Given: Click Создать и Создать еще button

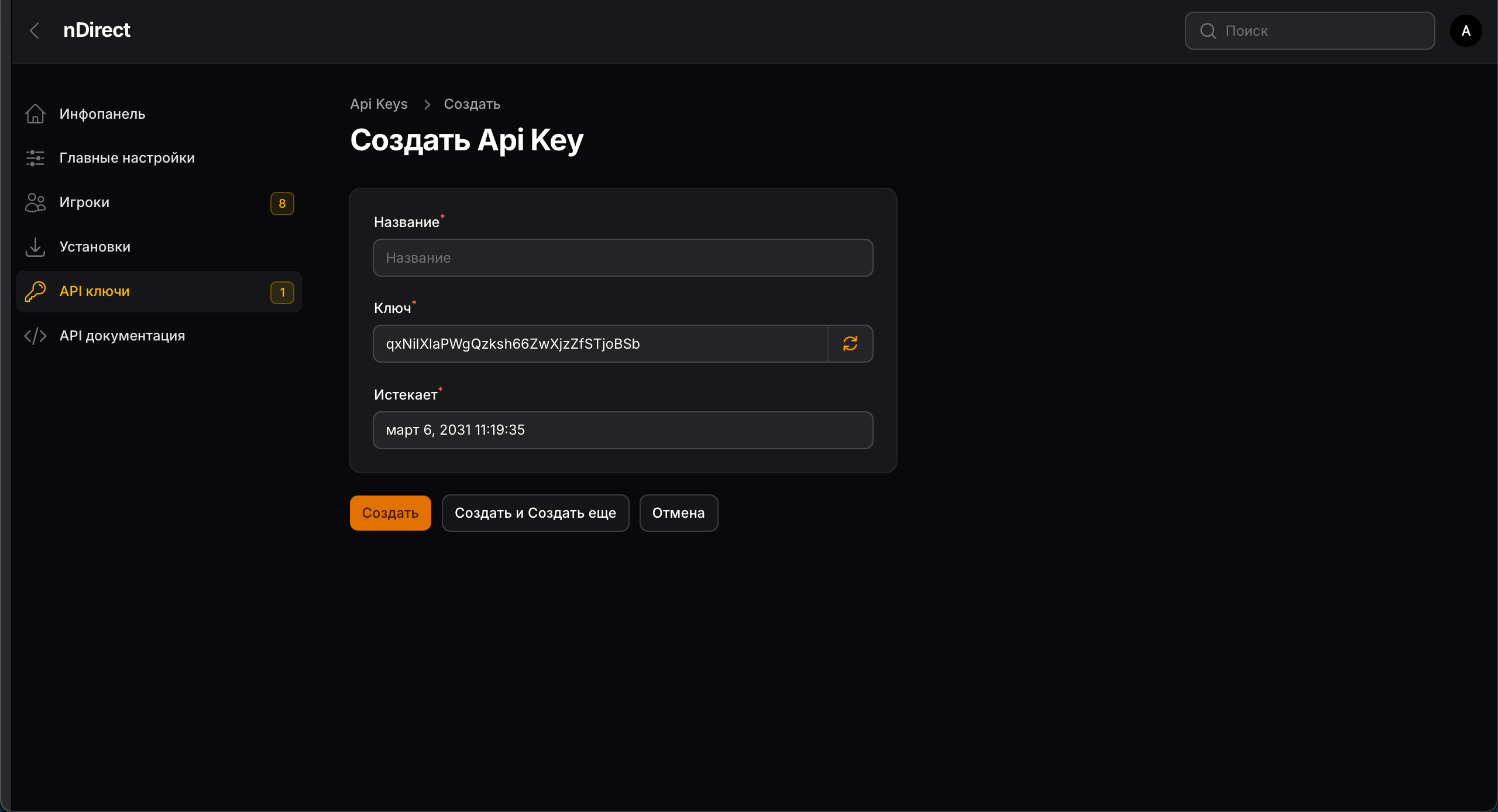Looking at the screenshot, I should pos(535,513).
